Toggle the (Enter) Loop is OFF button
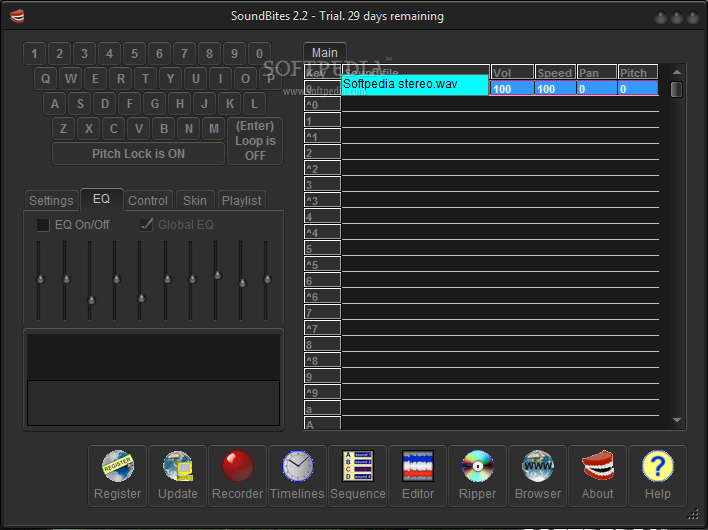Screen dimensions: 708x530 click(255, 141)
